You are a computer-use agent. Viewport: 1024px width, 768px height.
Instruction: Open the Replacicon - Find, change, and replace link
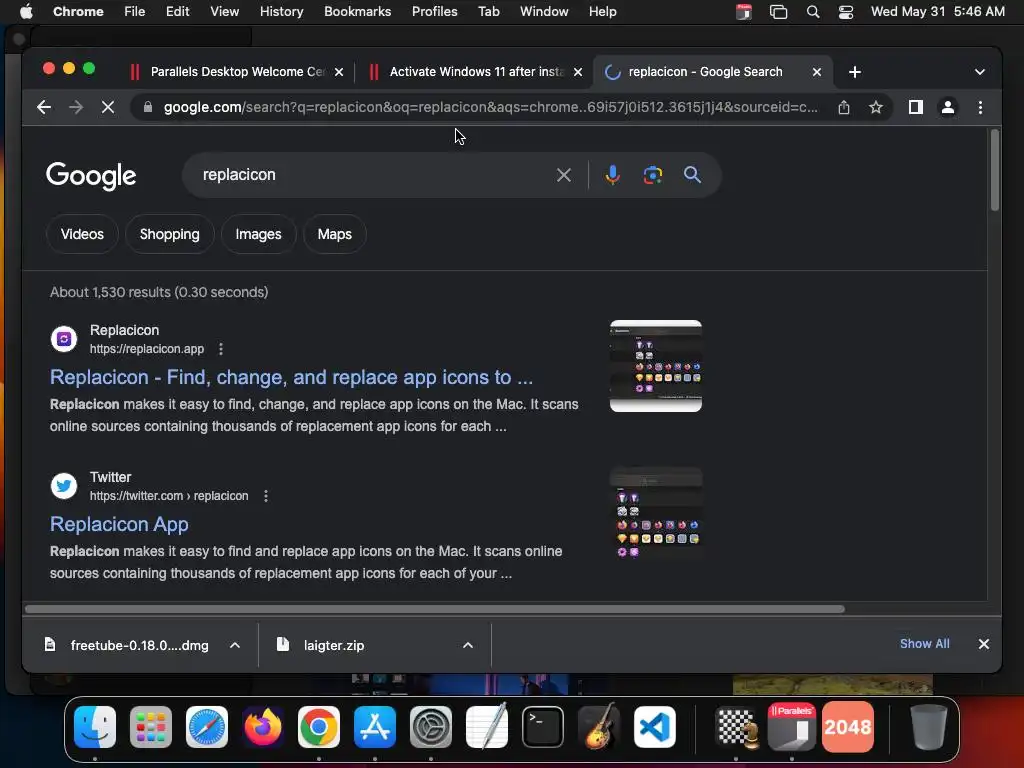(291, 377)
